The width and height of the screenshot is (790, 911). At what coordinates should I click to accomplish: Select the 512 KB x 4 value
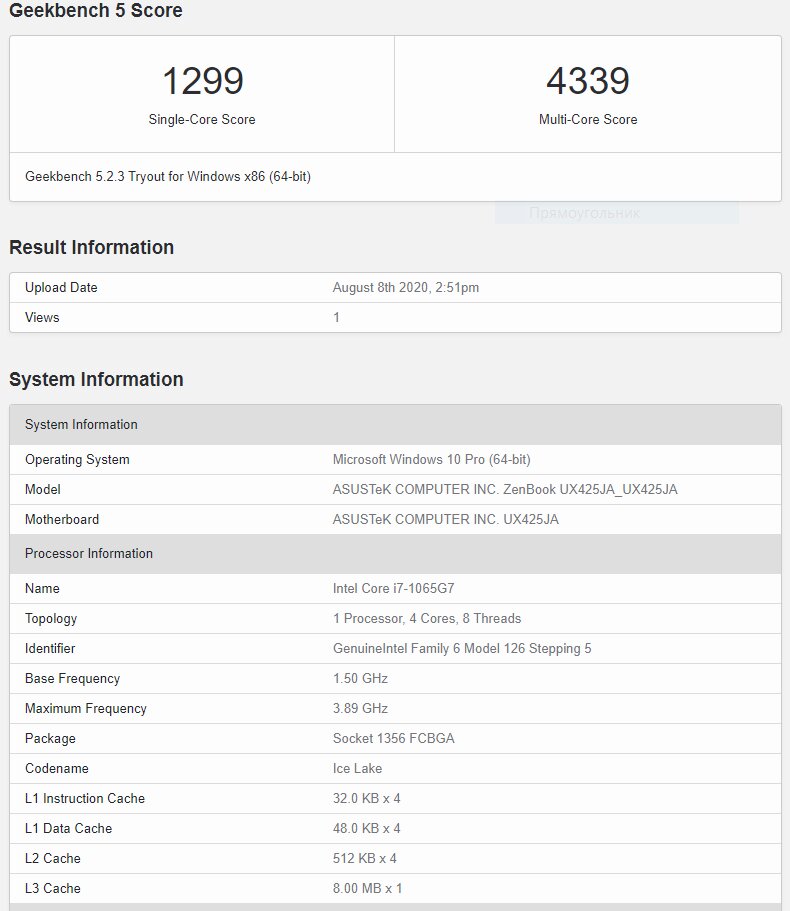[365, 859]
